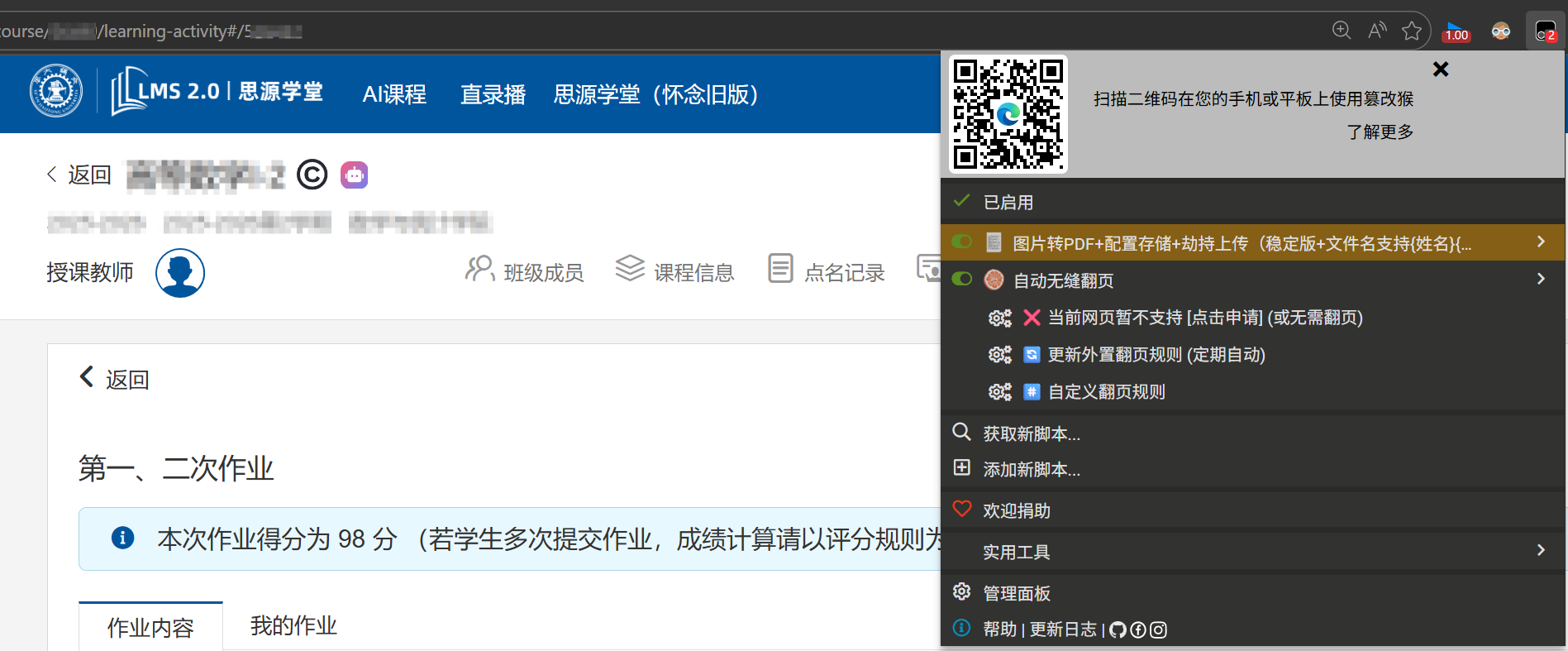
Task: Disable the 自动无缝翻页 script toggle
Action: [x=961, y=280]
